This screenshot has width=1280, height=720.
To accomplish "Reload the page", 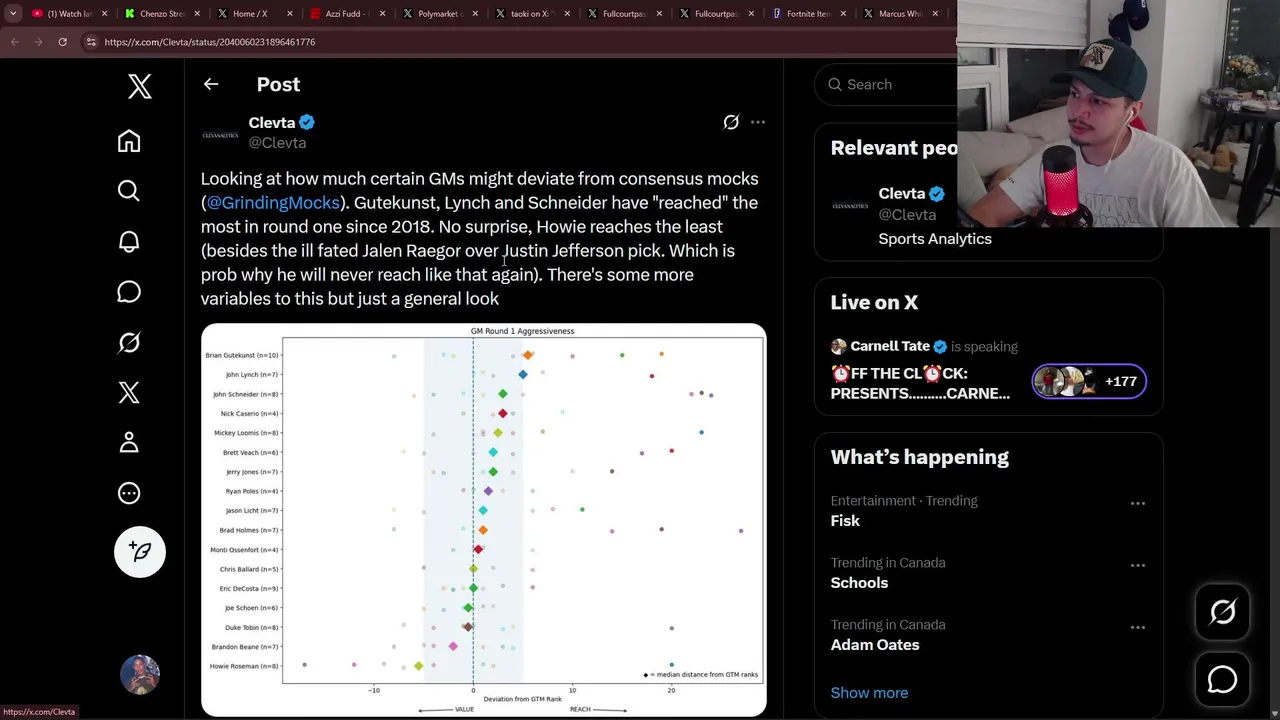I will pyautogui.click(x=62, y=42).
